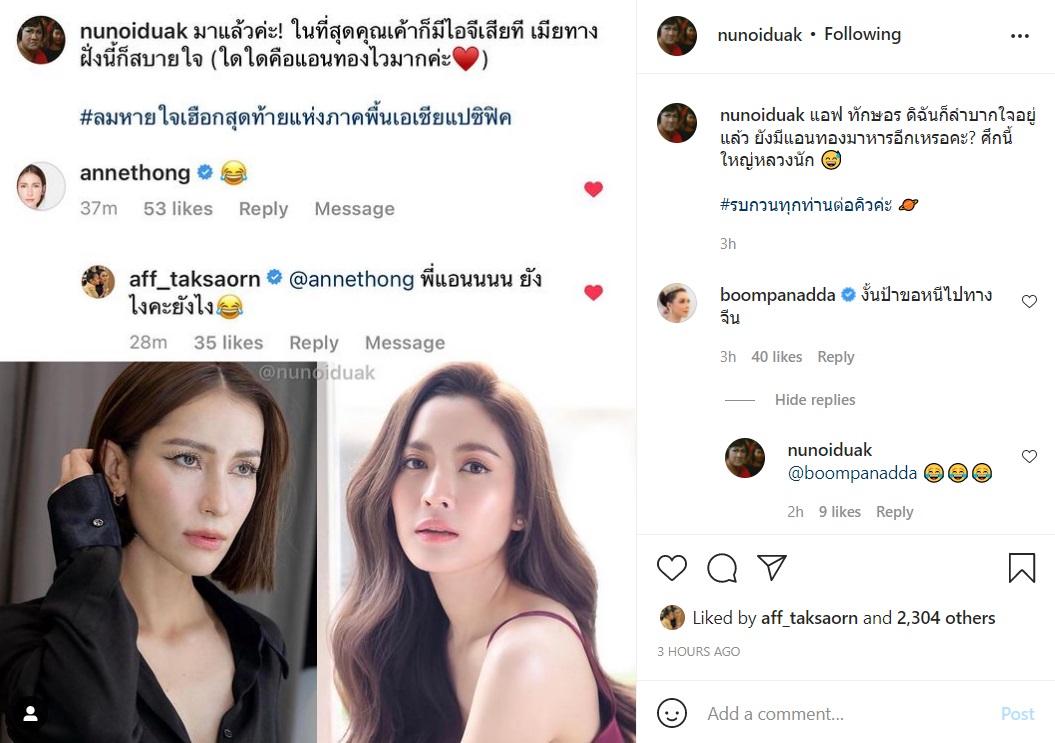Like boompanadda's comment heart
Viewport: 1055px width, 743px height.
click(x=1029, y=301)
